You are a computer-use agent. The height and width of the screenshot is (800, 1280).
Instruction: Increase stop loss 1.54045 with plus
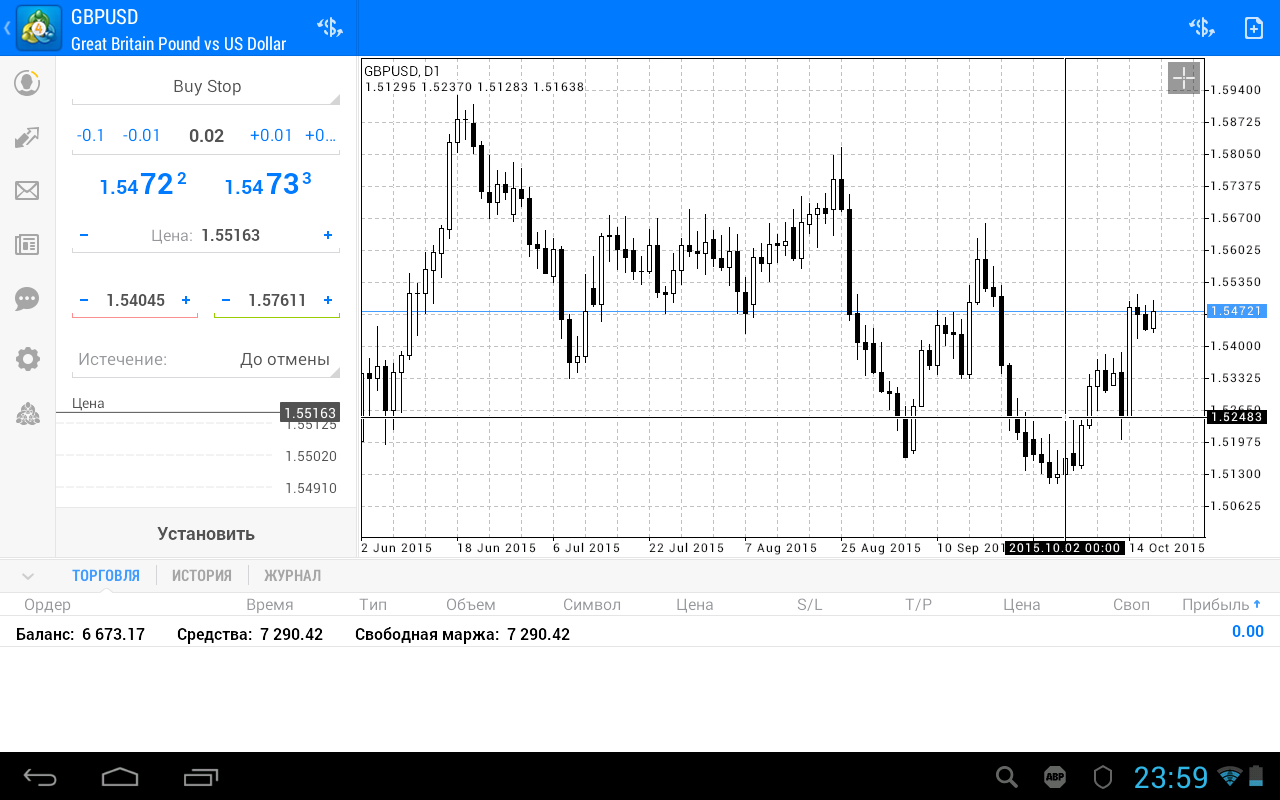click(x=186, y=300)
